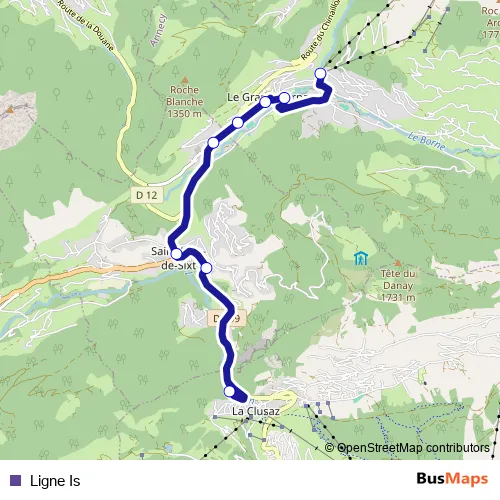
Task: Click the Route du Chinaillon road label
Action: coord(320,31)
